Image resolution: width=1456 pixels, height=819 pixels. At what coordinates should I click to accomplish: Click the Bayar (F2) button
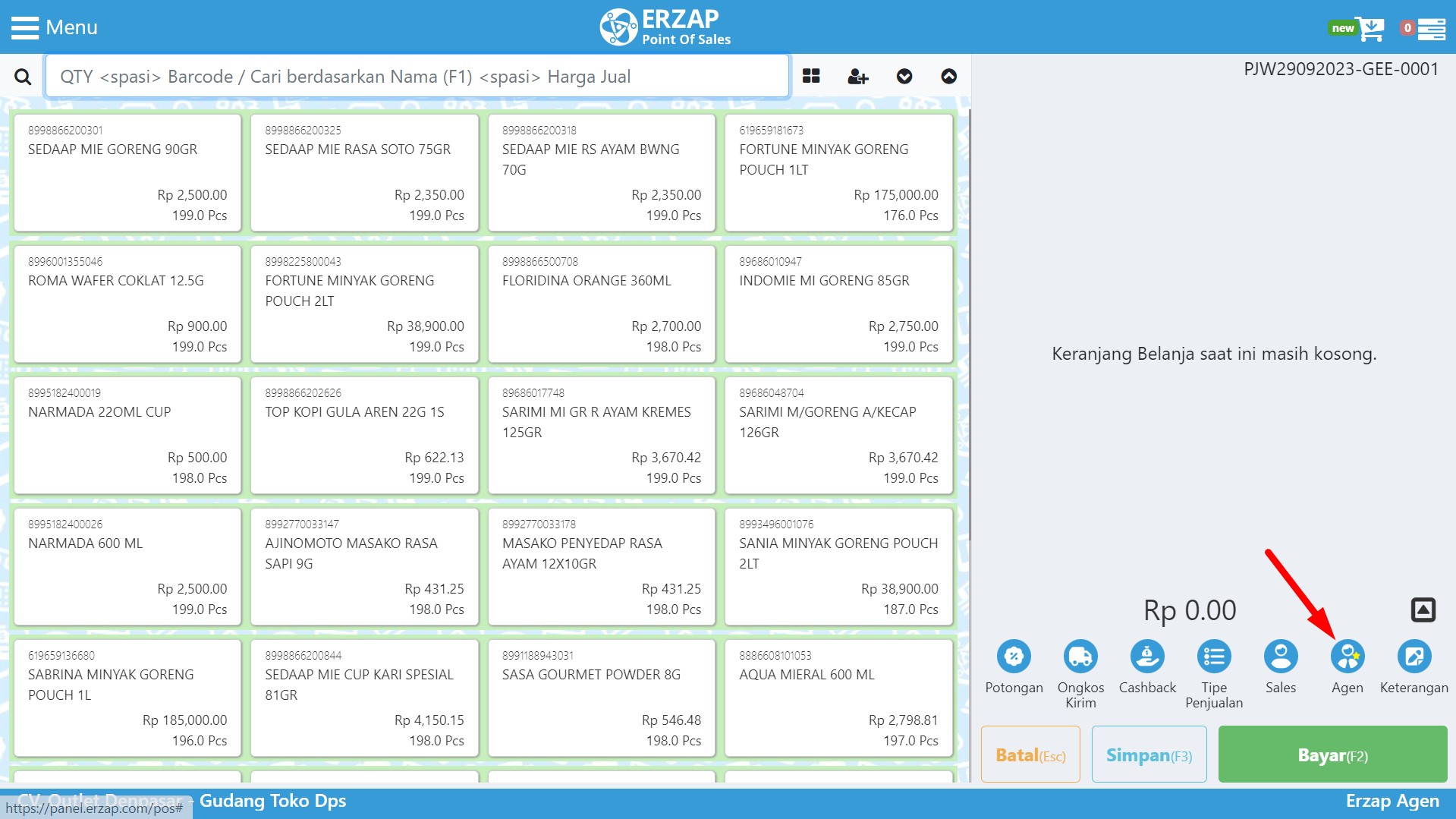coord(1332,754)
